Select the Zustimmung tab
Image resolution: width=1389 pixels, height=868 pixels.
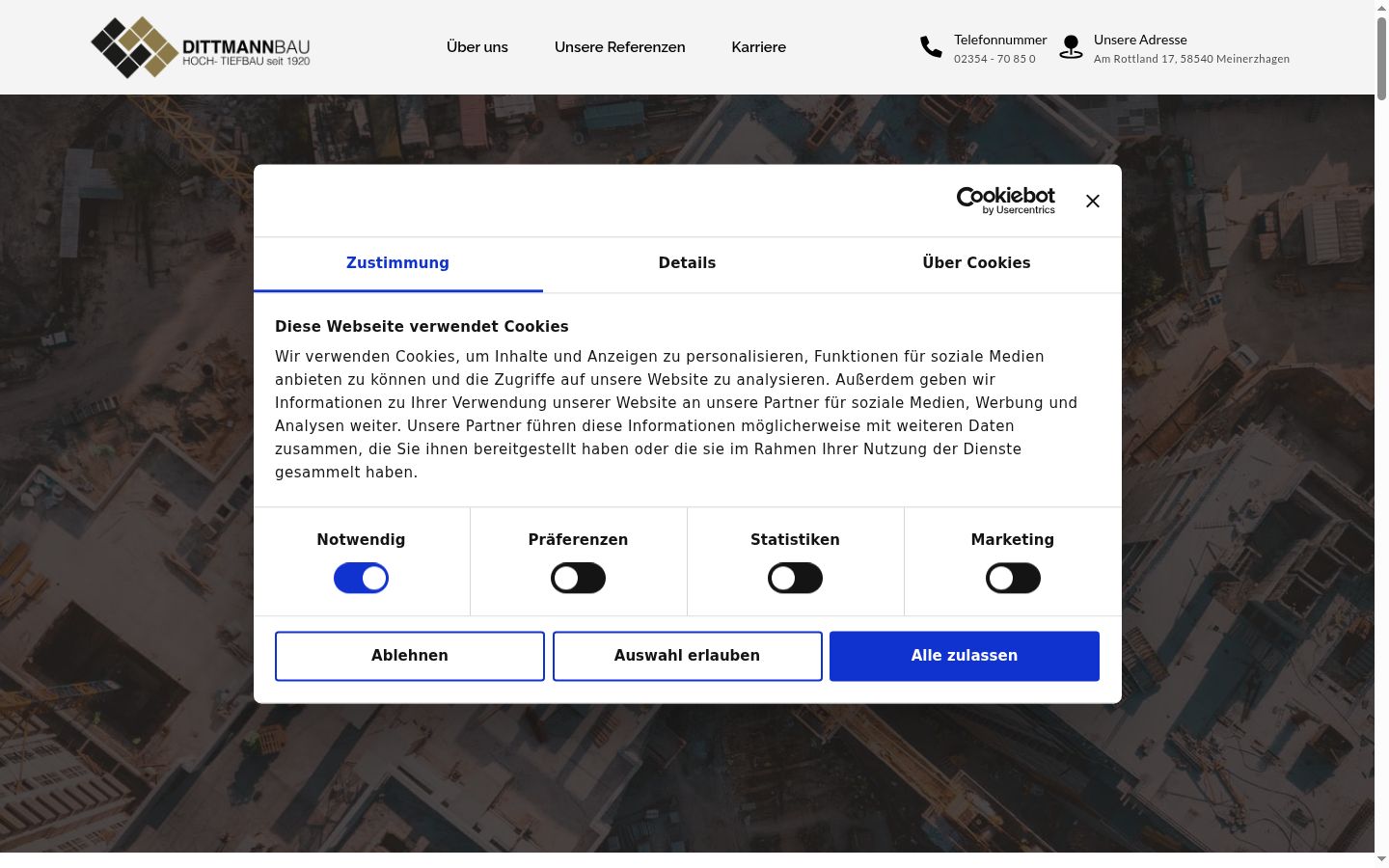point(397,263)
